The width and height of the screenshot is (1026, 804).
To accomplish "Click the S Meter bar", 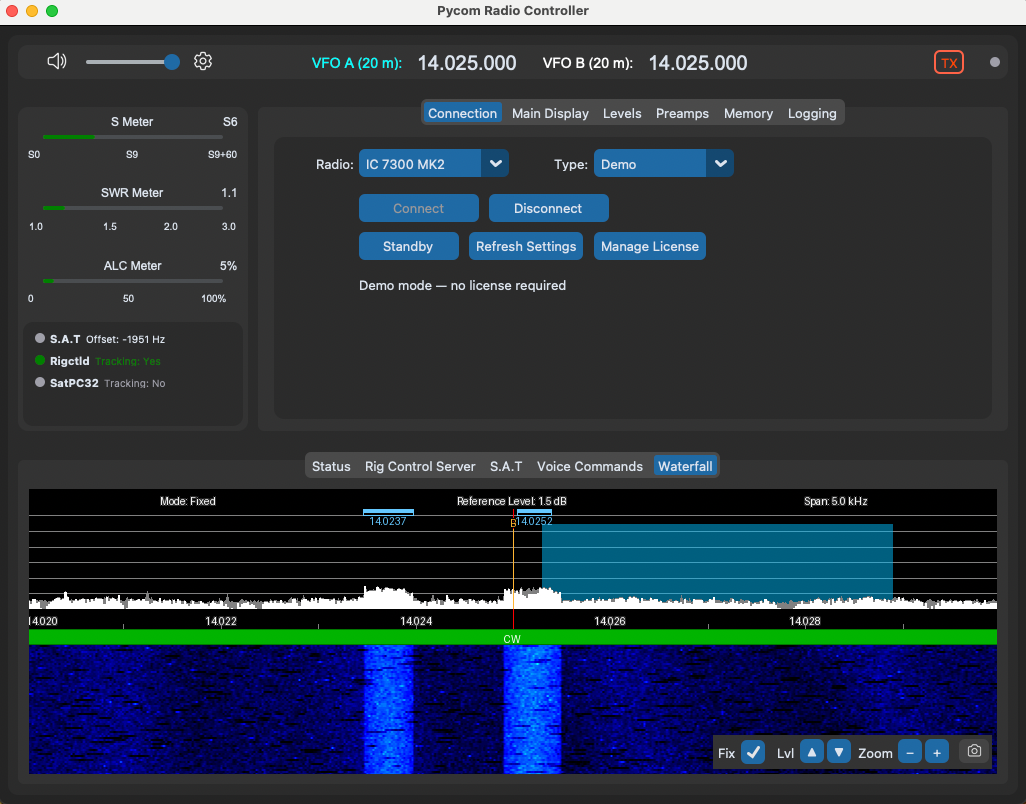I will (x=133, y=137).
